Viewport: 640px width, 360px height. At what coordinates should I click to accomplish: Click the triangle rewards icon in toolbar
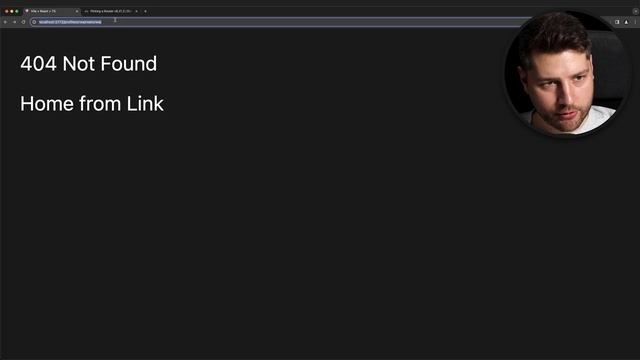point(626,22)
